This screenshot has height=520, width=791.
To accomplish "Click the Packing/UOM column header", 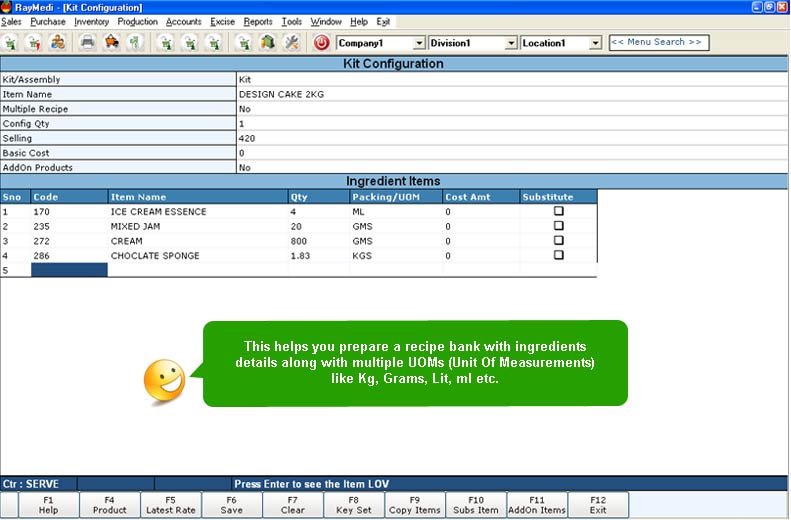I will 396,197.
